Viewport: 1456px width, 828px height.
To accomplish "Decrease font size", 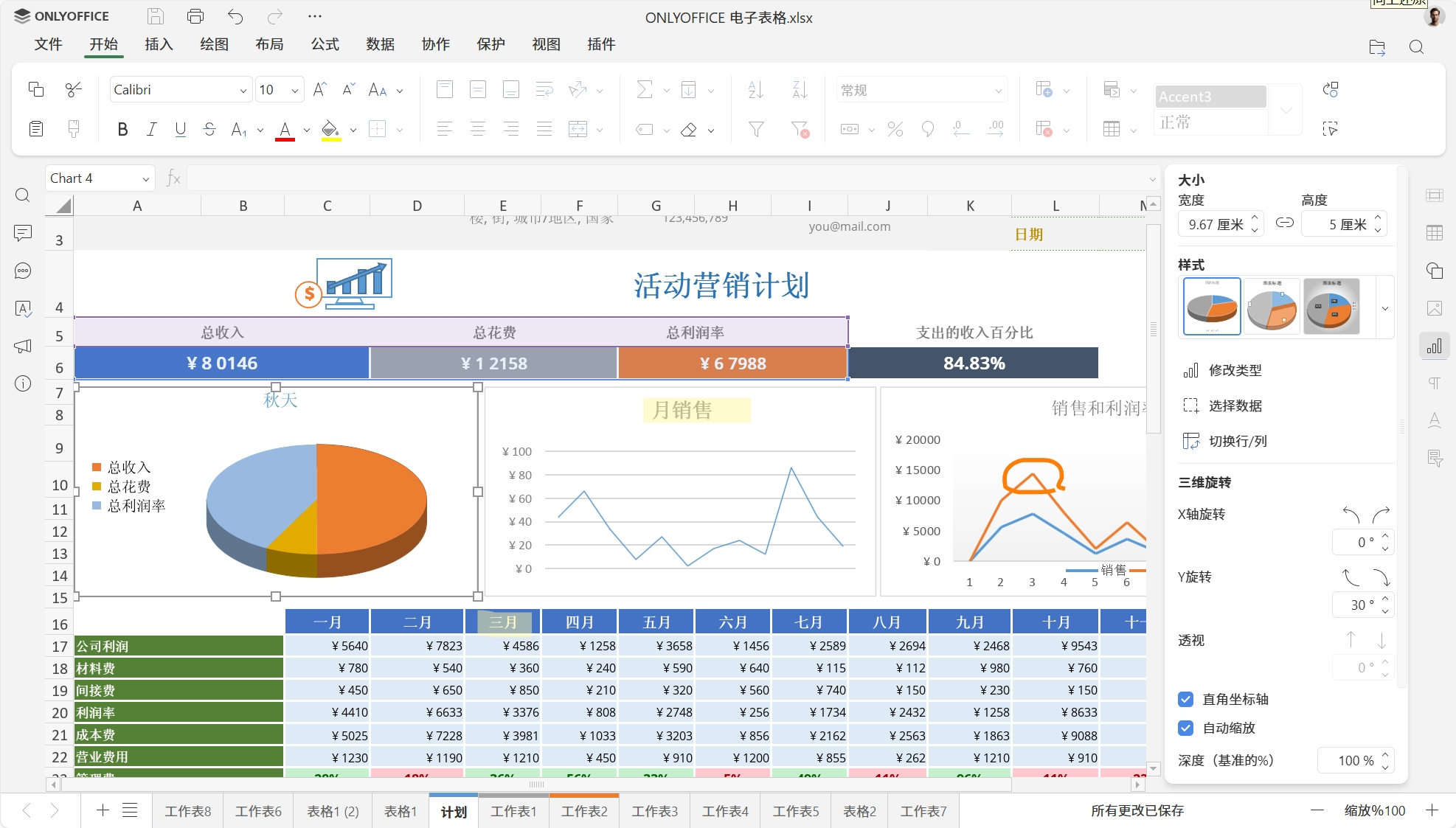I will (349, 89).
